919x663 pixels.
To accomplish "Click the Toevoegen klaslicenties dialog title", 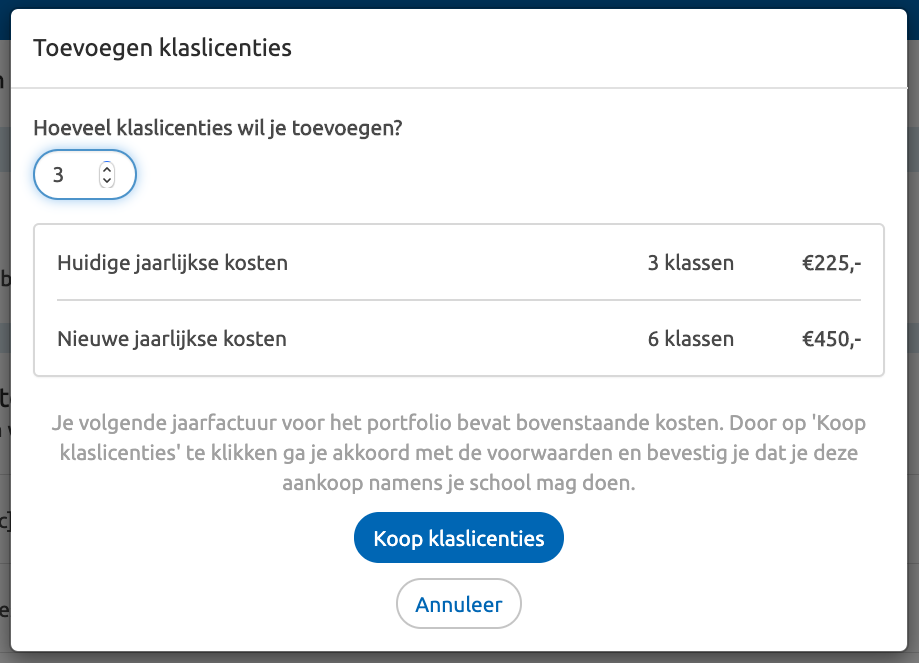I will pos(162,47).
